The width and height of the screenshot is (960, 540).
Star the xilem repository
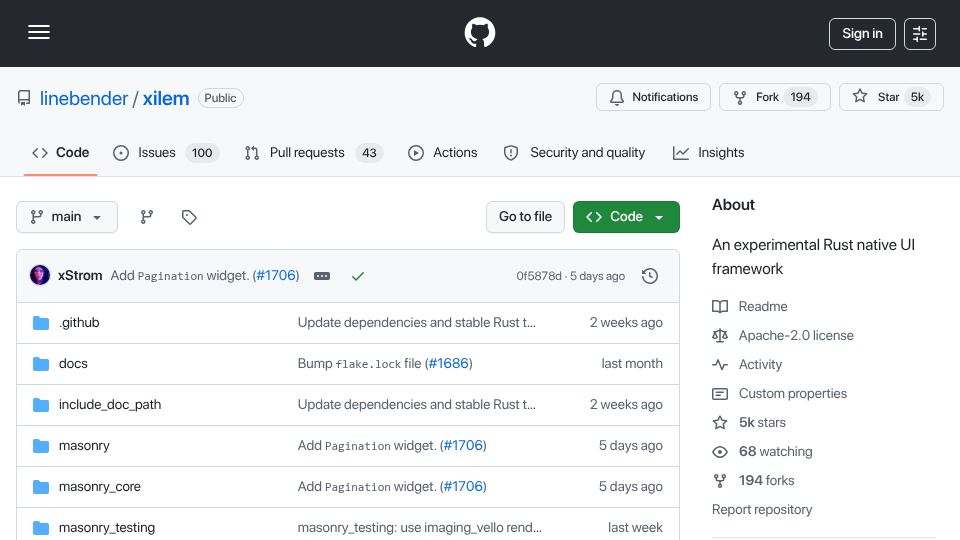pos(891,97)
